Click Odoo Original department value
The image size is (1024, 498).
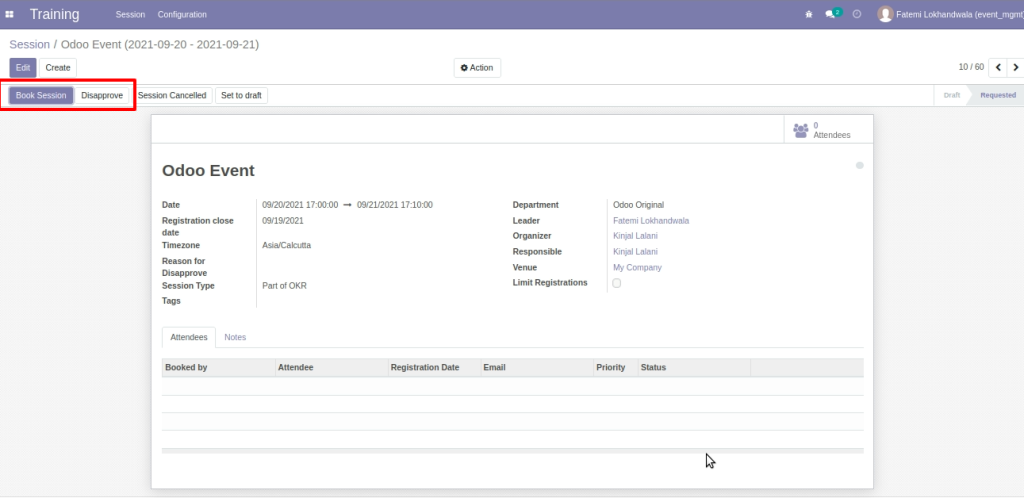[x=638, y=205]
